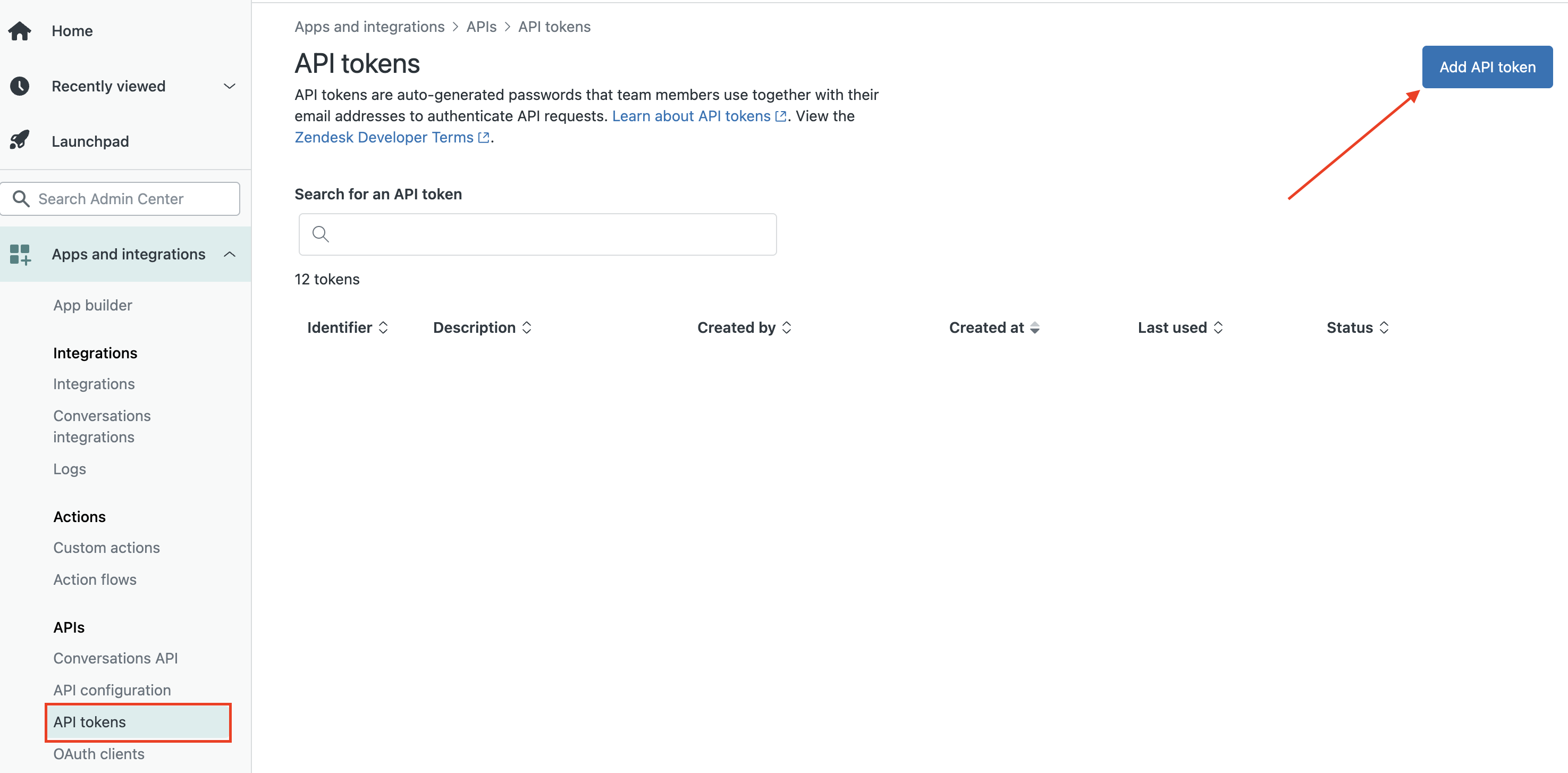The image size is (1568, 773).
Task: Open OAuth clients page
Action: (99, 753)
